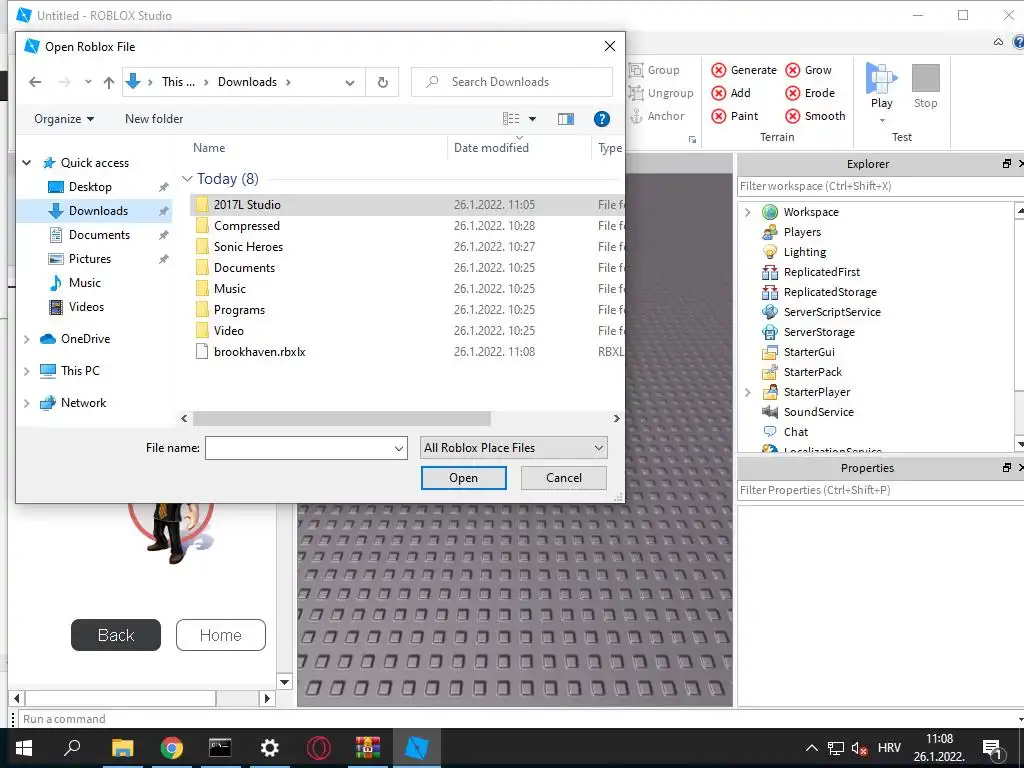Viewport: 1024px width, 768px height.
Task: Expand the Workspace tree node
Action: pos(748,212)
